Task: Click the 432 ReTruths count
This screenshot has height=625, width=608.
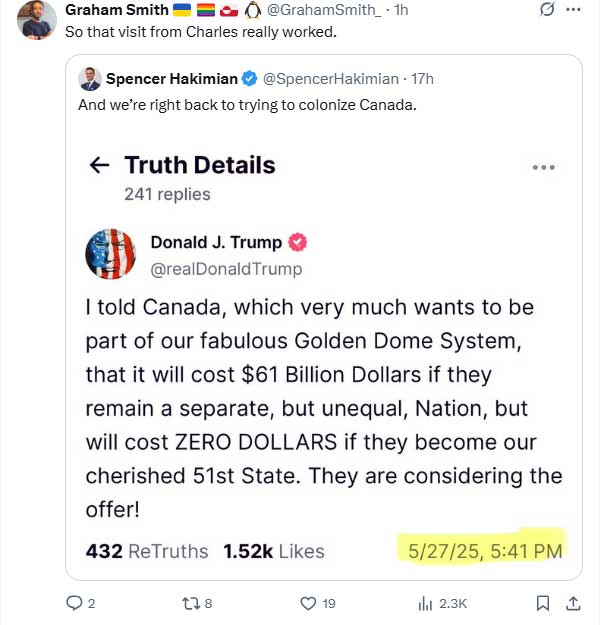Action: [147, 551]
